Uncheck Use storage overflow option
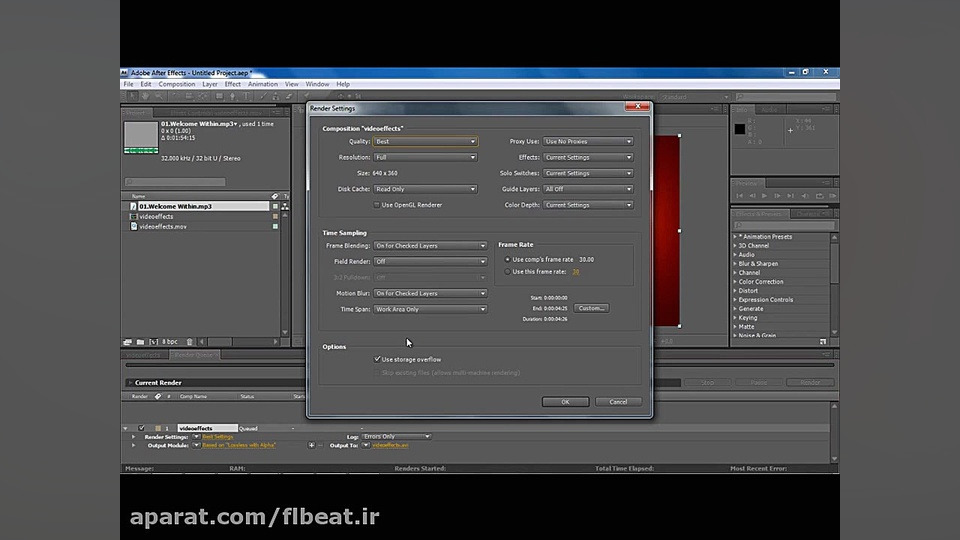The image size is (960, 540). [376, 359]
